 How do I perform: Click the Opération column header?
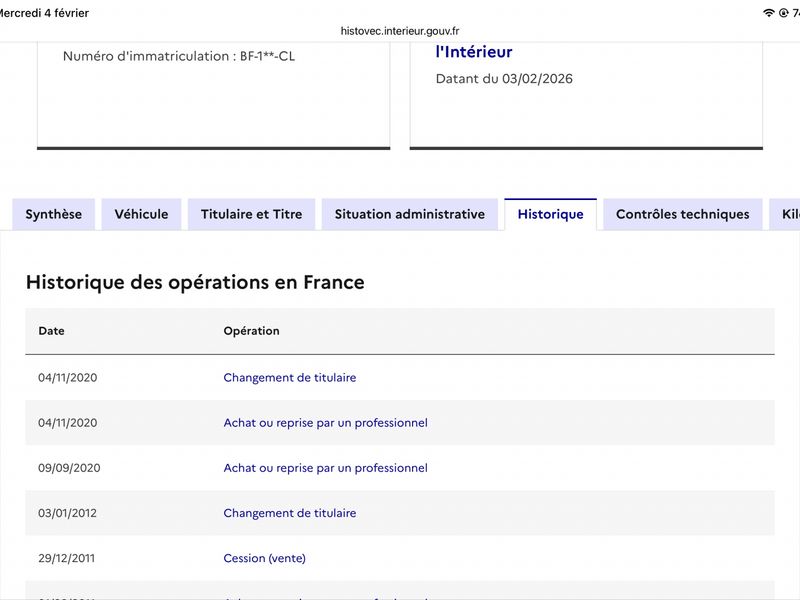[x=251, y=331]
